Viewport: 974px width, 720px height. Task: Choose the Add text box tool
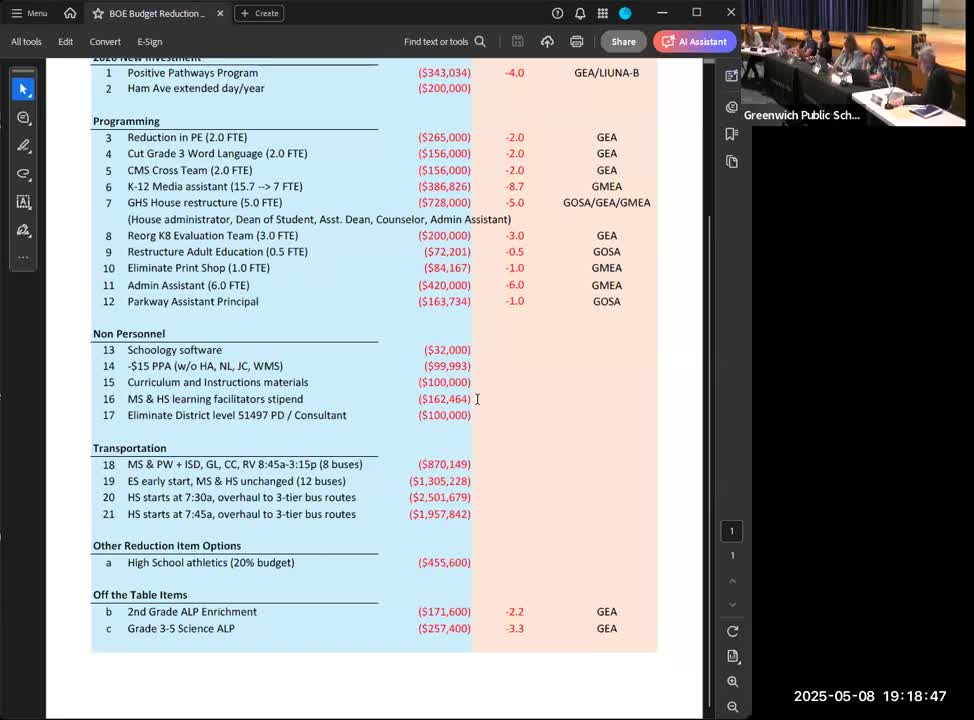23,202
